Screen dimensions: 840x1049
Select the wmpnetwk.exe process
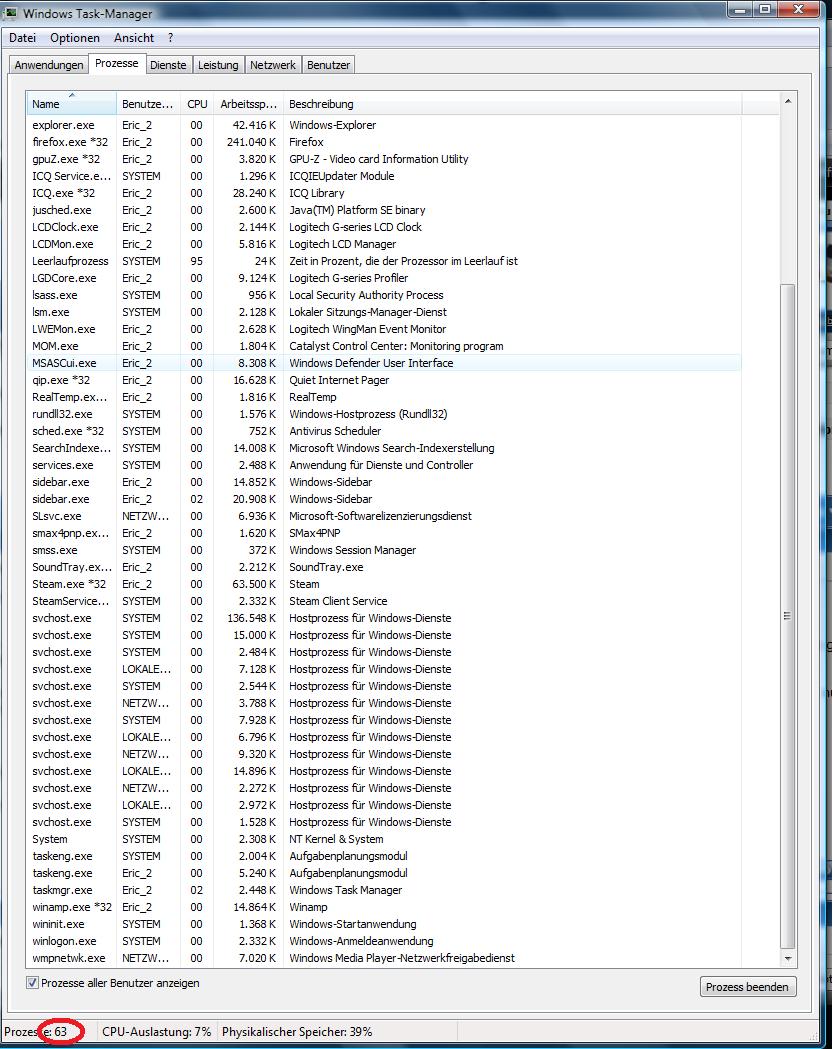point(384,958)
